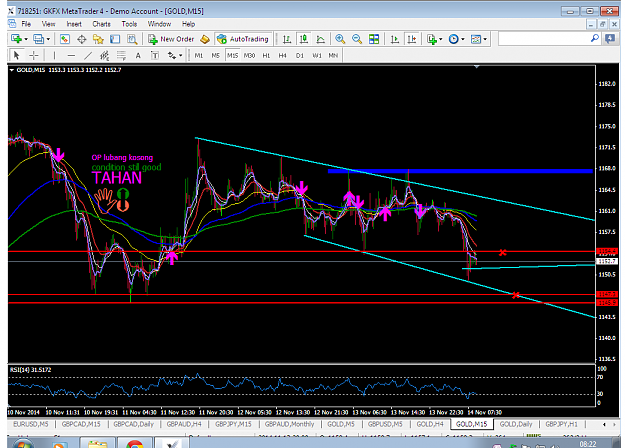Click the New Order button

click(171, 39)
